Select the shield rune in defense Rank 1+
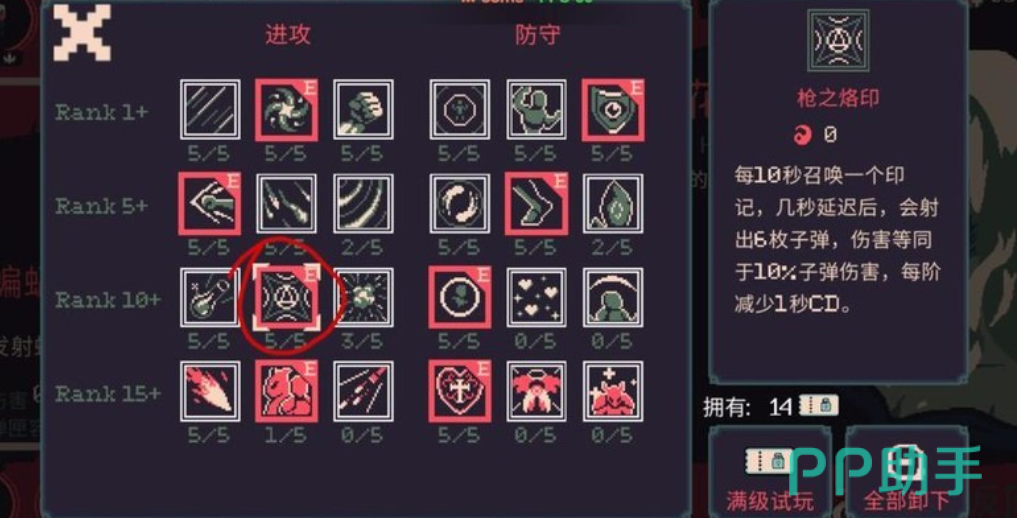The height and width of the screenshot is (518, 1017). point(612,110)
